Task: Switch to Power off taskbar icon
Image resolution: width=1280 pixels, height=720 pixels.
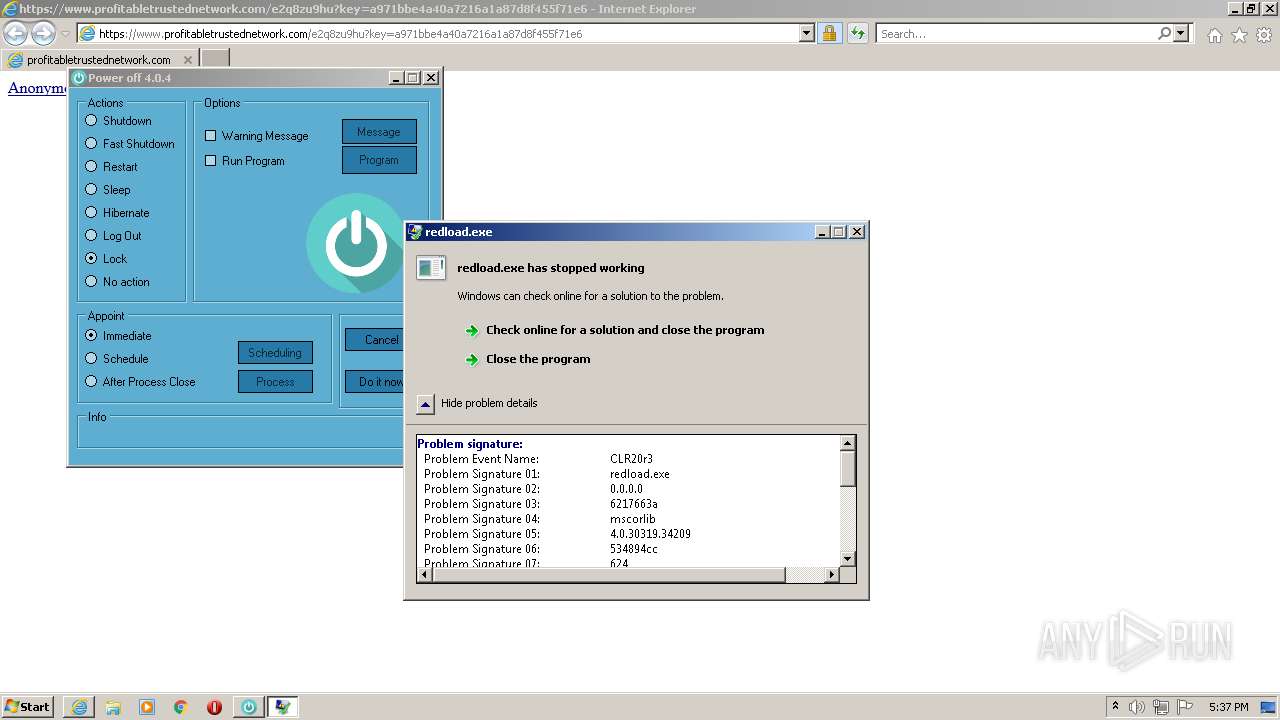Action: click(248, 707)
